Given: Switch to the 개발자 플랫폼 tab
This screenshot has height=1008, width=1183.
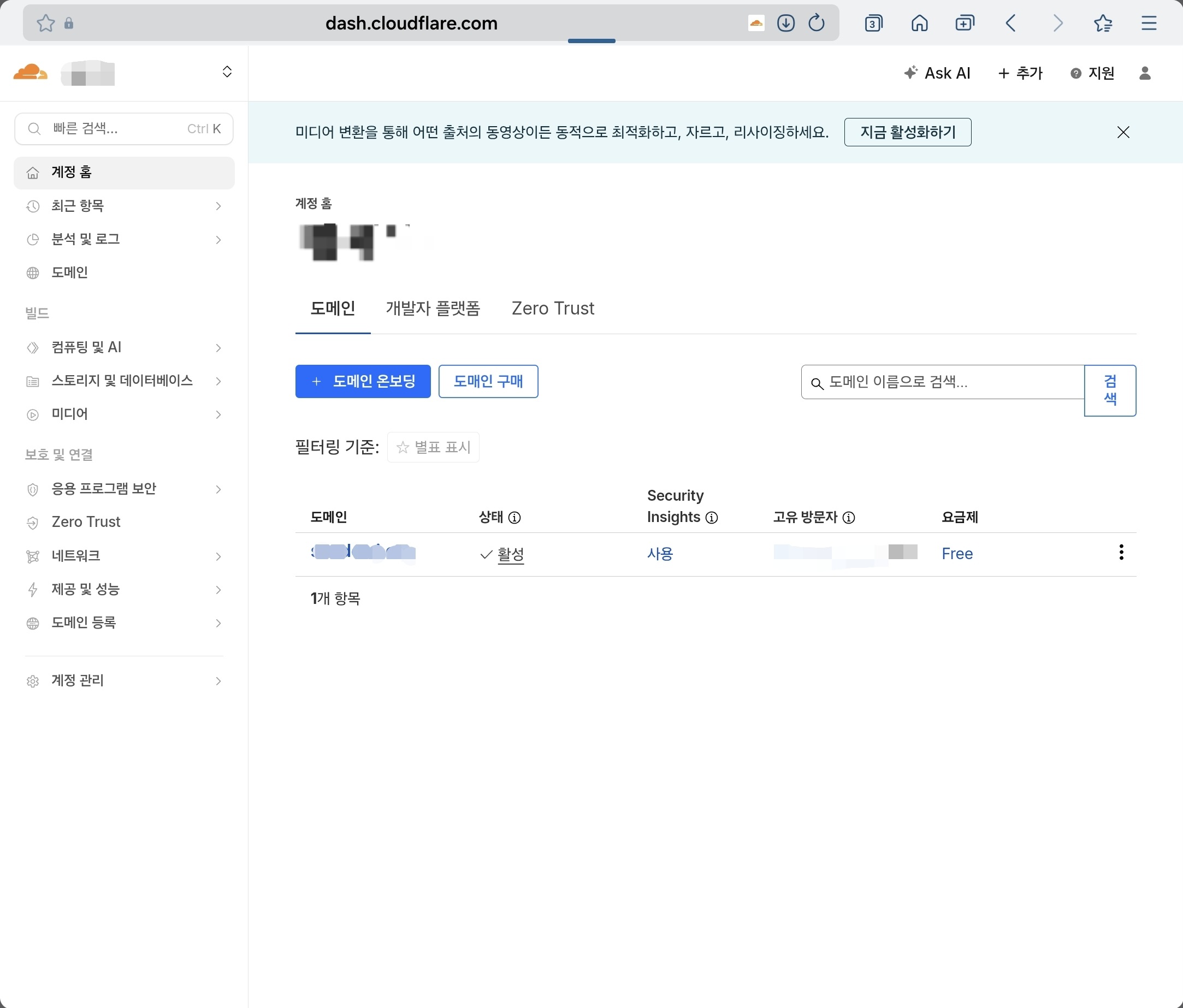Looking at the screenshot, I should tap(433, 309).
